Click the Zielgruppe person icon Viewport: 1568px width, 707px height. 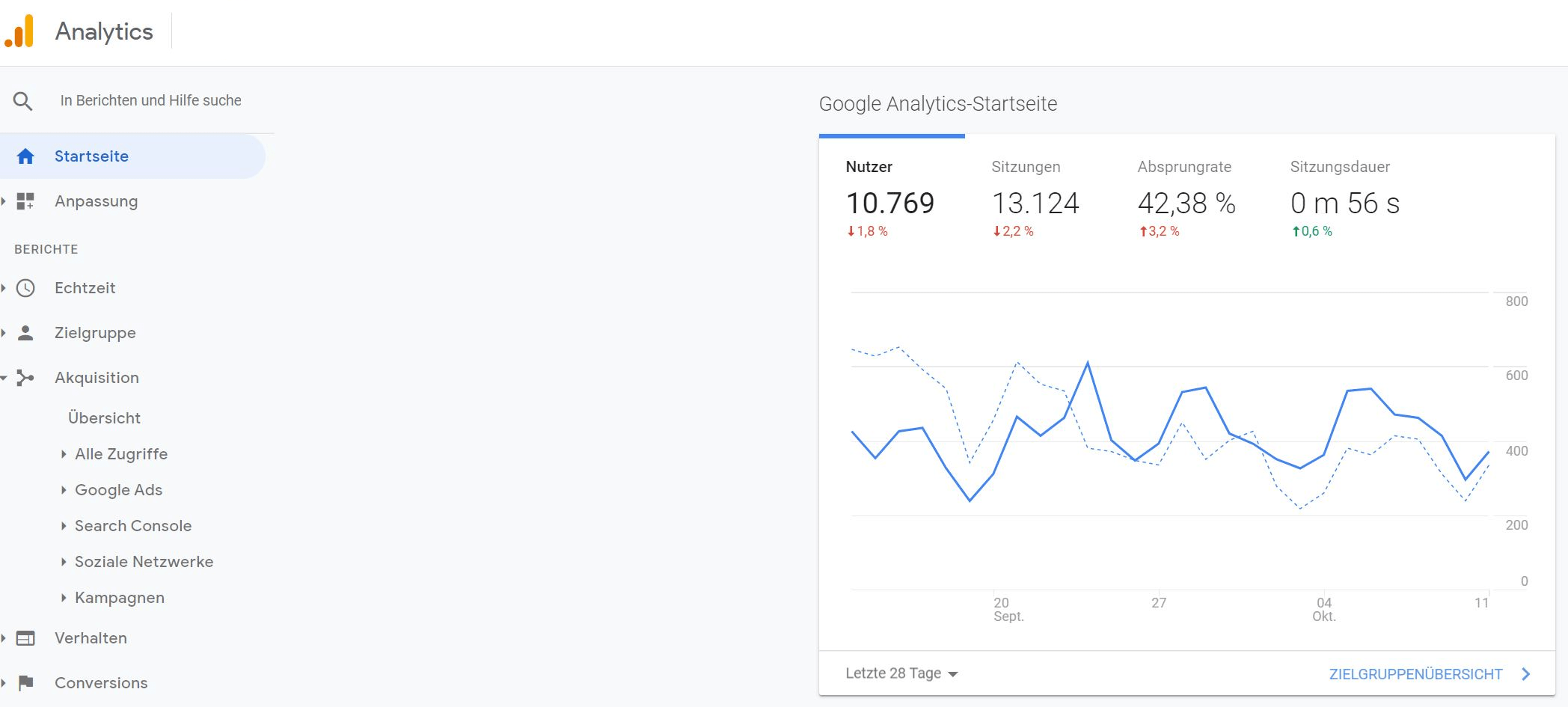[x=25, y=333]
